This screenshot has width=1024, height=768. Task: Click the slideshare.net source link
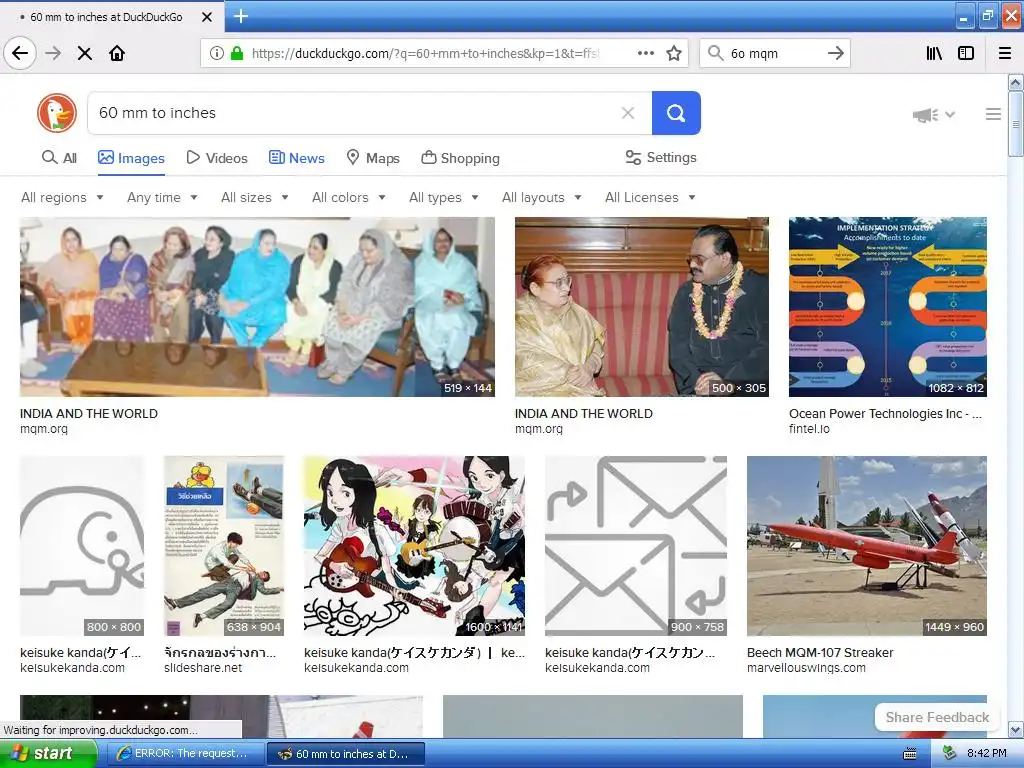[x=203, y=668]
